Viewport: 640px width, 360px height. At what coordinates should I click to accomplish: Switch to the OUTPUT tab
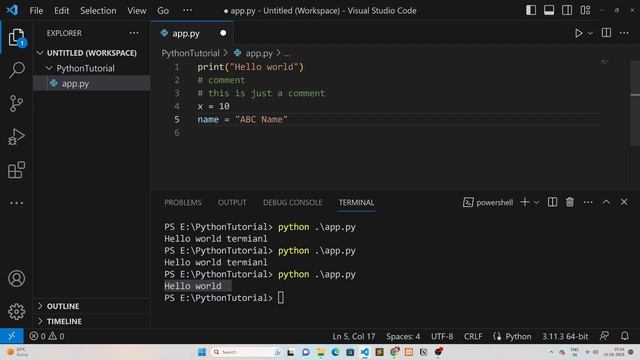[232, 202]
